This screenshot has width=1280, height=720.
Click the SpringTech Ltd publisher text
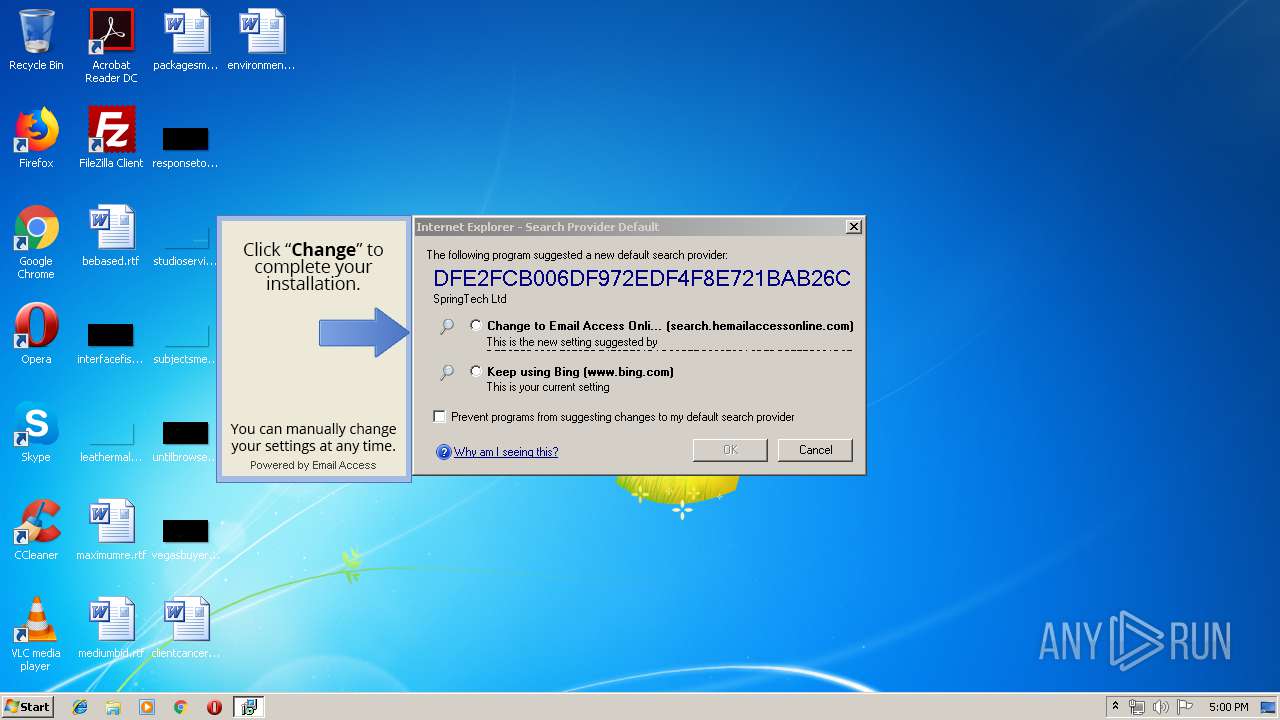click(470, 299)
